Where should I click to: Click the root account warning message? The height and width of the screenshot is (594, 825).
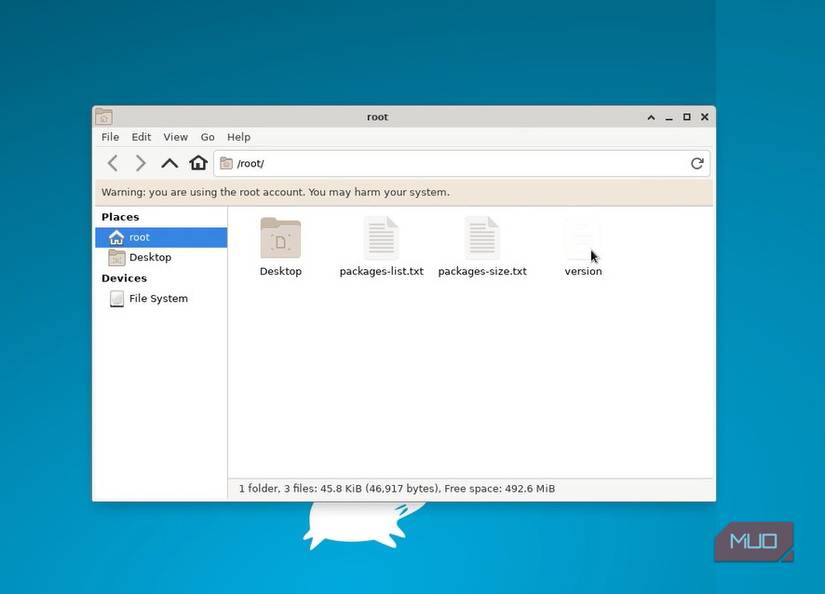point(276,192)
